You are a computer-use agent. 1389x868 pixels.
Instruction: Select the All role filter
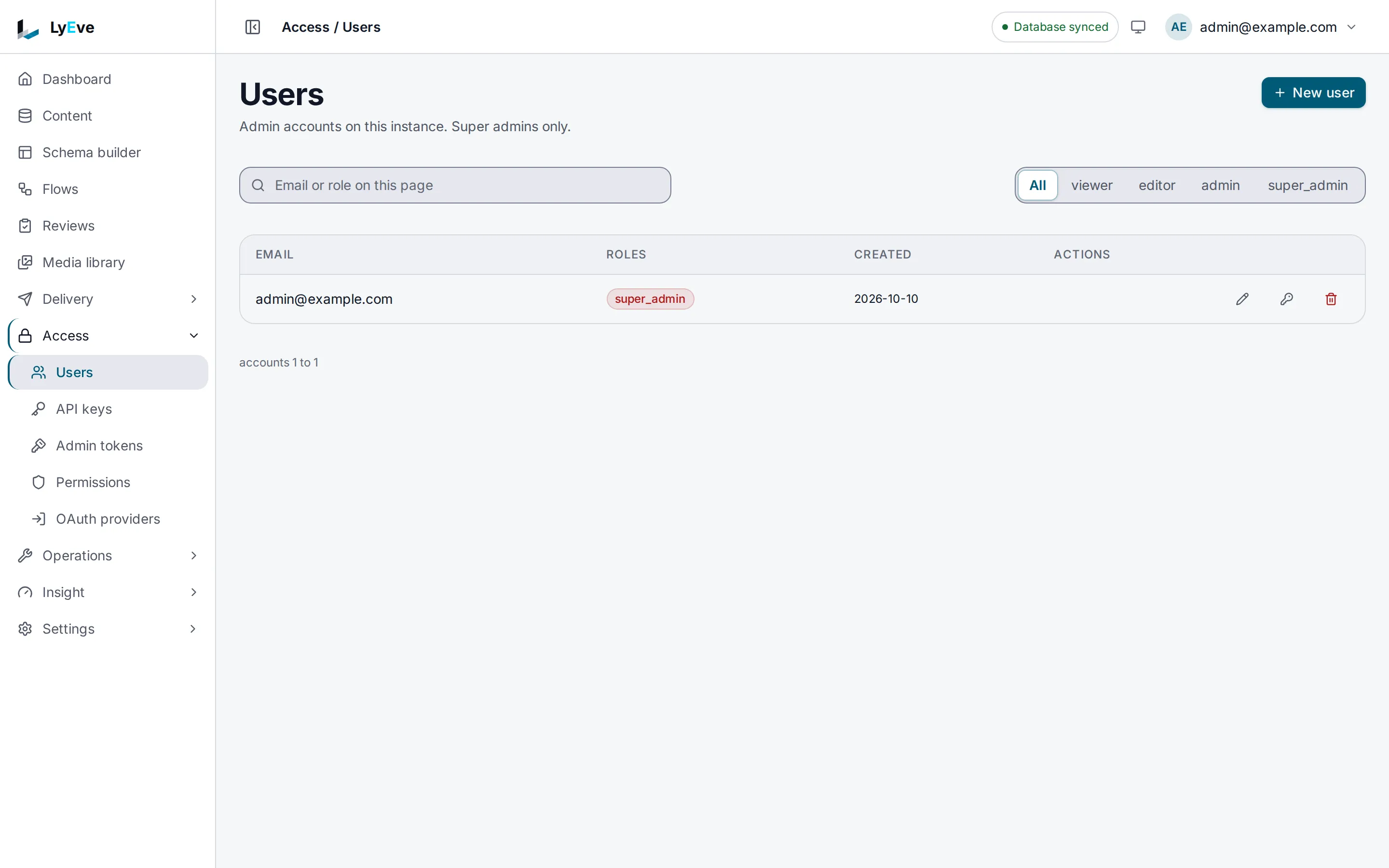pos(1037,186)
